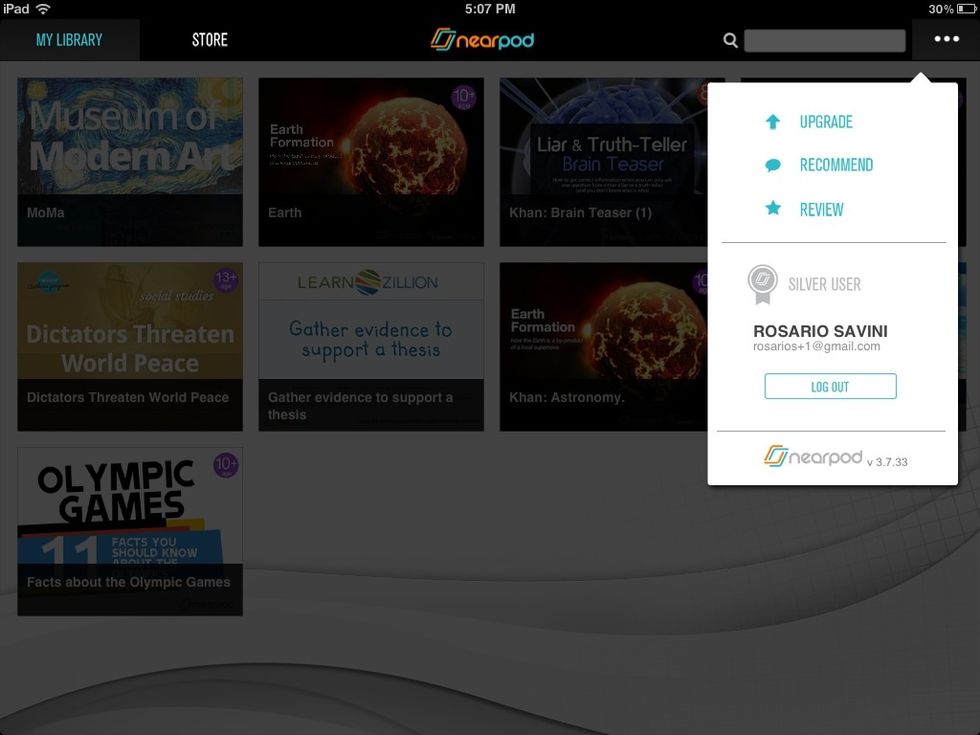The image size is (980, 735).
Task: Open the Dictators Threaten World Peace presentation
Action: 129,346
